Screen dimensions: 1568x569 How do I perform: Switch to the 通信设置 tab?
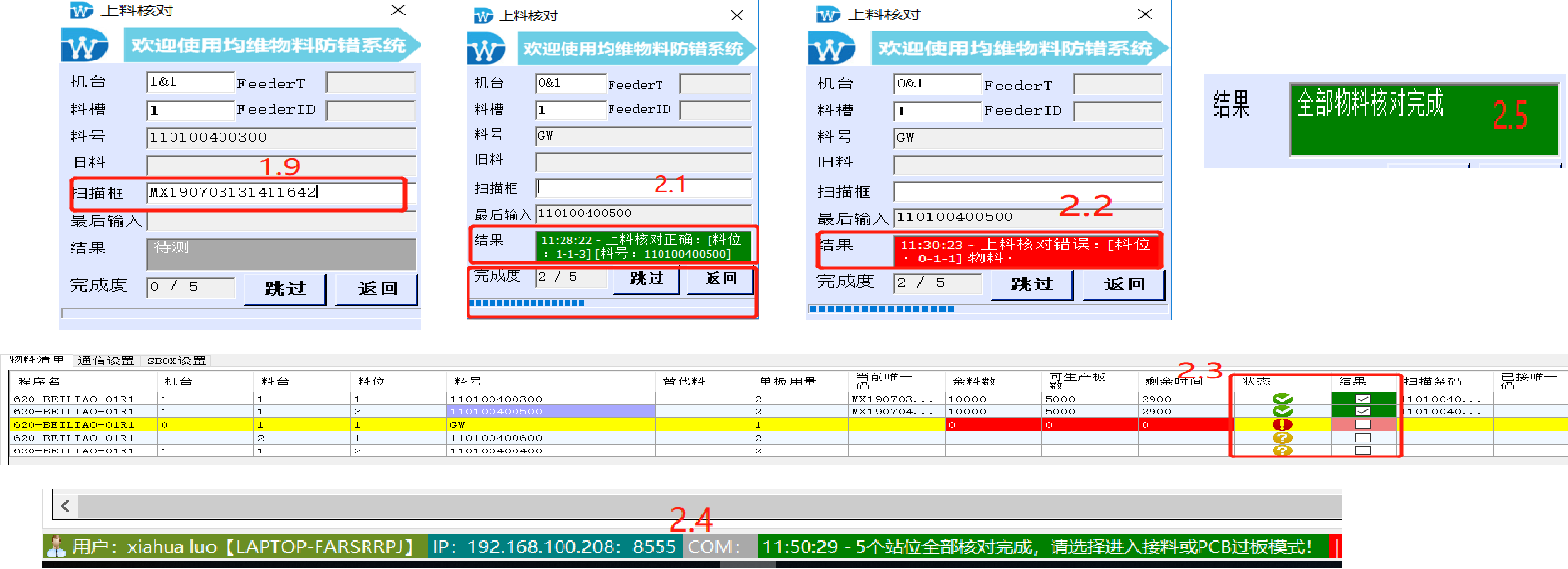pyautogui.click(x=106, y=360)
